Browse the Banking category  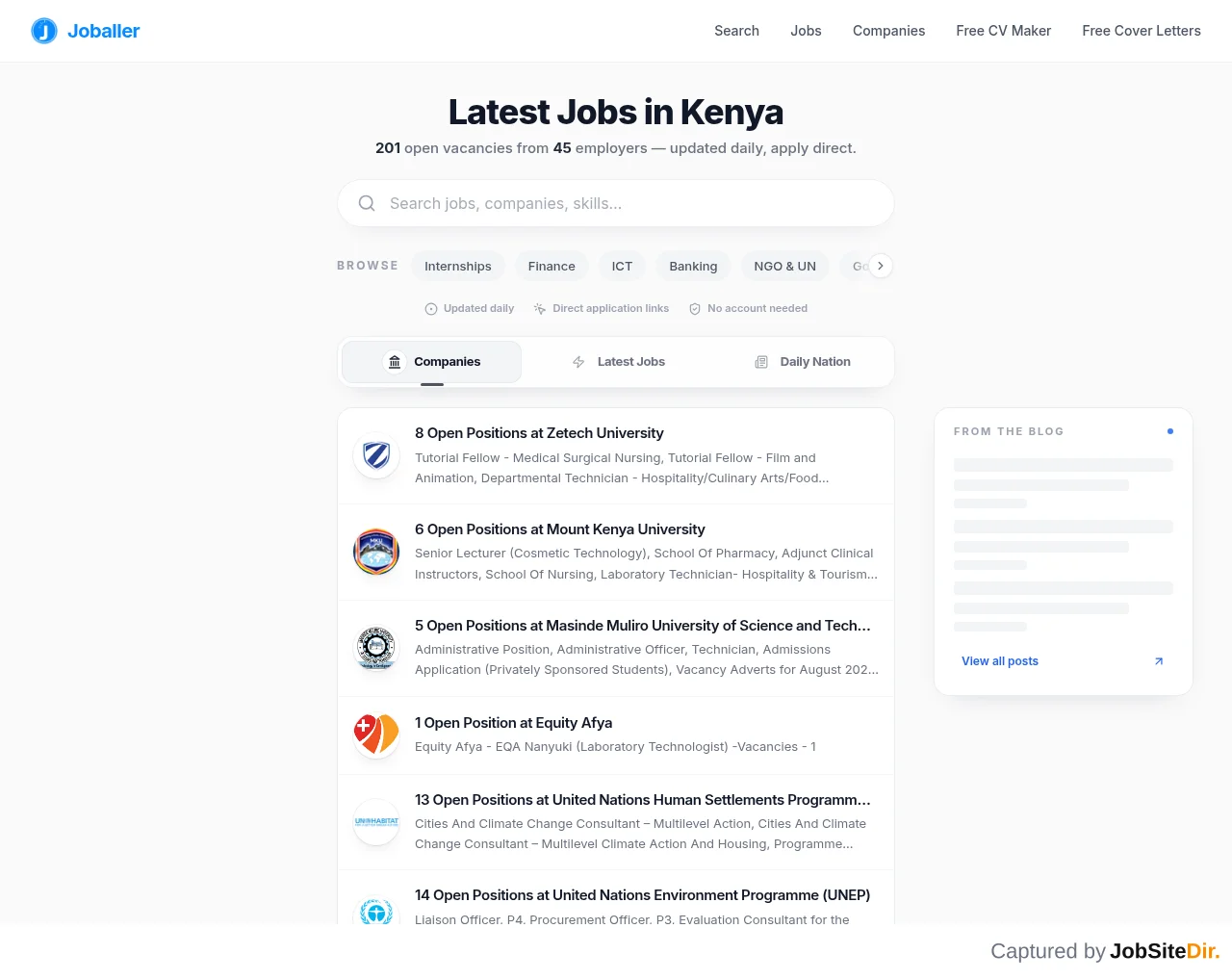click(693, 266)
